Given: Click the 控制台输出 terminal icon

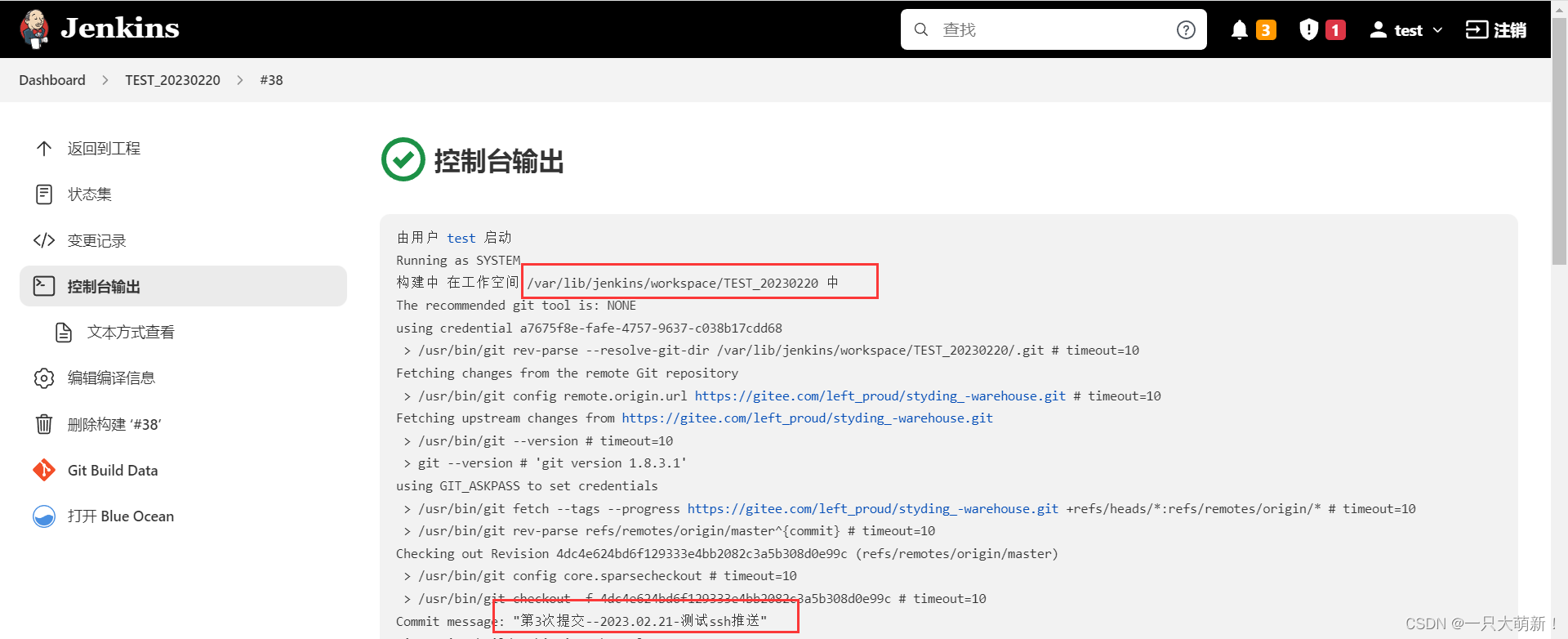Looking at the screenshot, I should 44,286.
